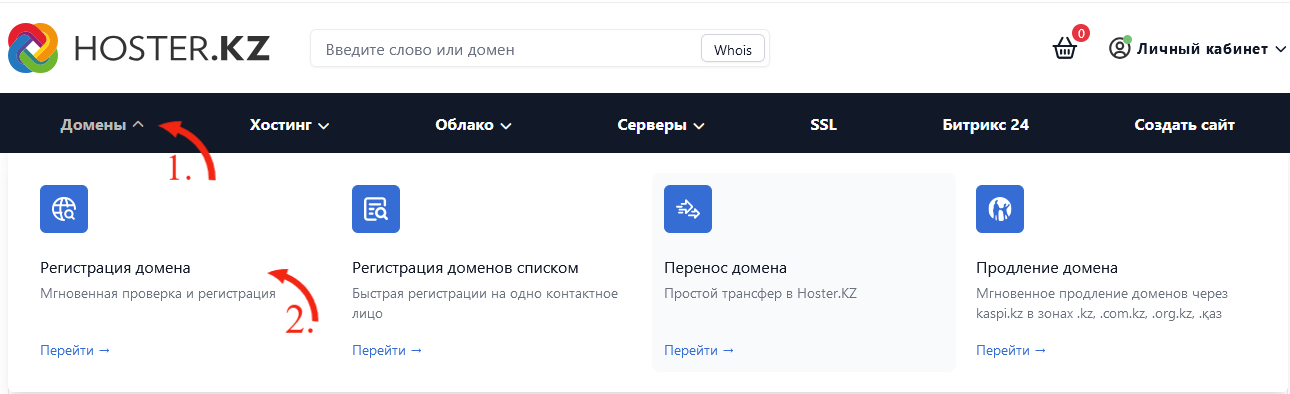Click the Whois button
The height and width of the screenshot is (394, 1290).
pos(733,48)
